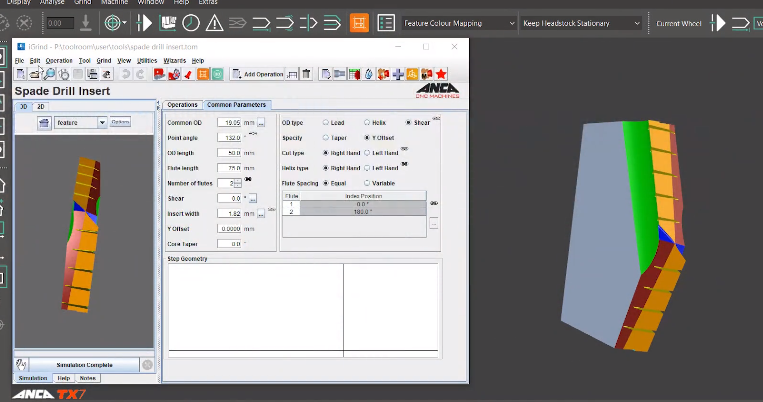Image resolution: width=763 pixels, height=402 pixels.
Task: Click the download arrow icon next to 0.00 field
Action: point(86,23)
